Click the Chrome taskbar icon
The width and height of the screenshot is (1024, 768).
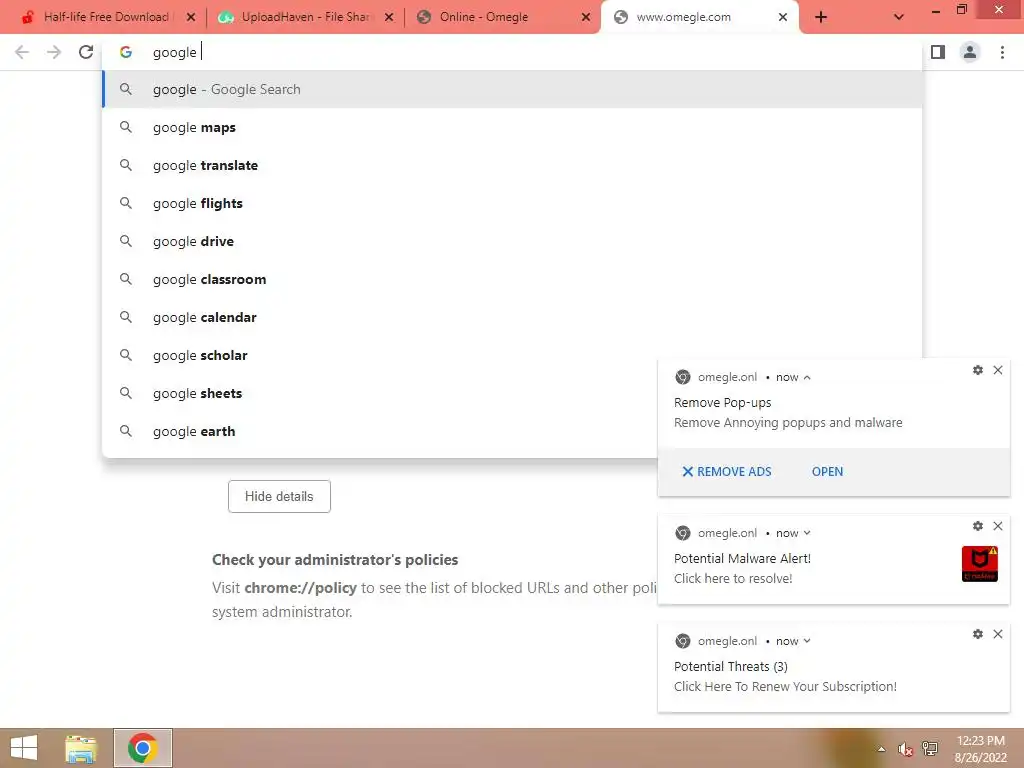(x=143, y=748)
